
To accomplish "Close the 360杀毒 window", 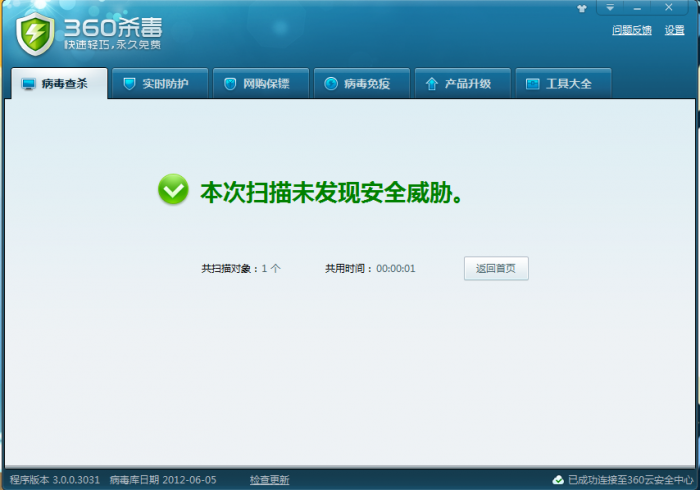I will (668, 8).
